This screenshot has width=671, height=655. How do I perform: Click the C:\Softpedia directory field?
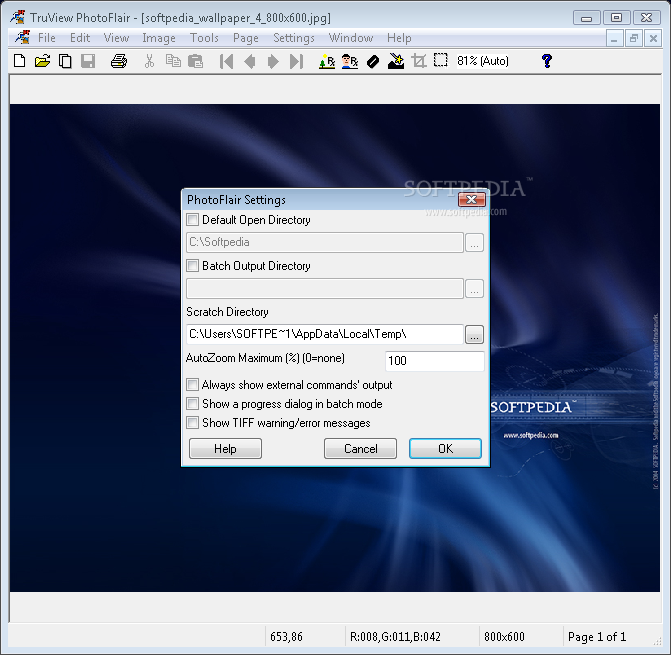(325, 243)
